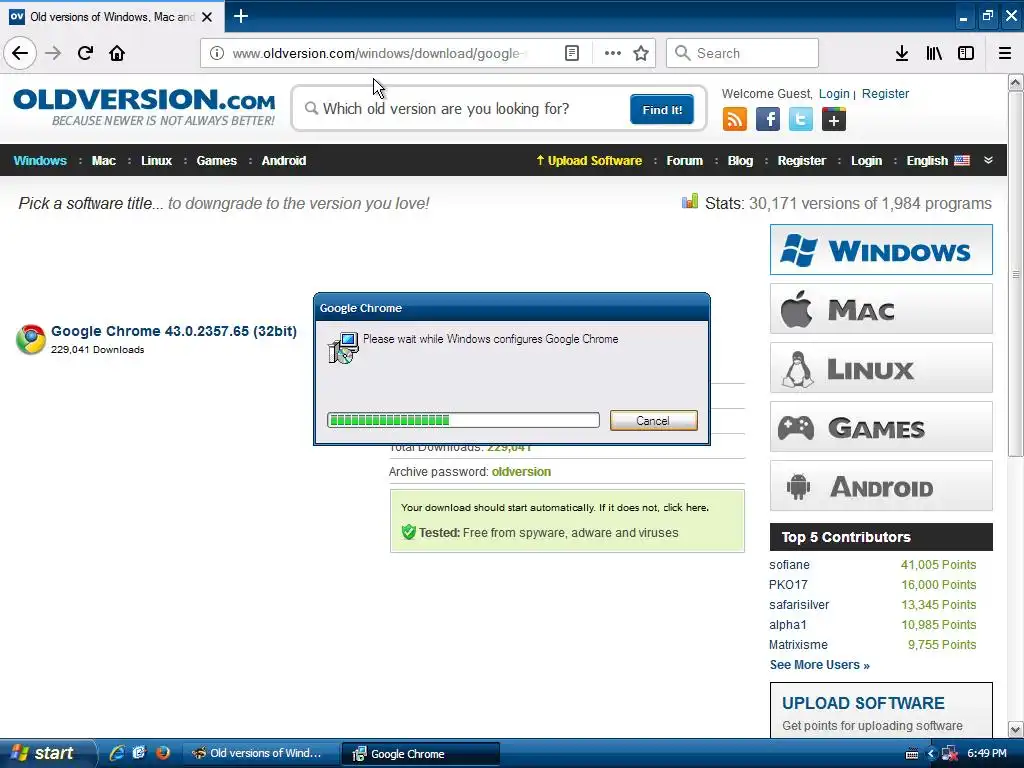Screen dimensions: 1024x768
Task: Open Blog in the nav bar
Action: [x=740, y=161]
